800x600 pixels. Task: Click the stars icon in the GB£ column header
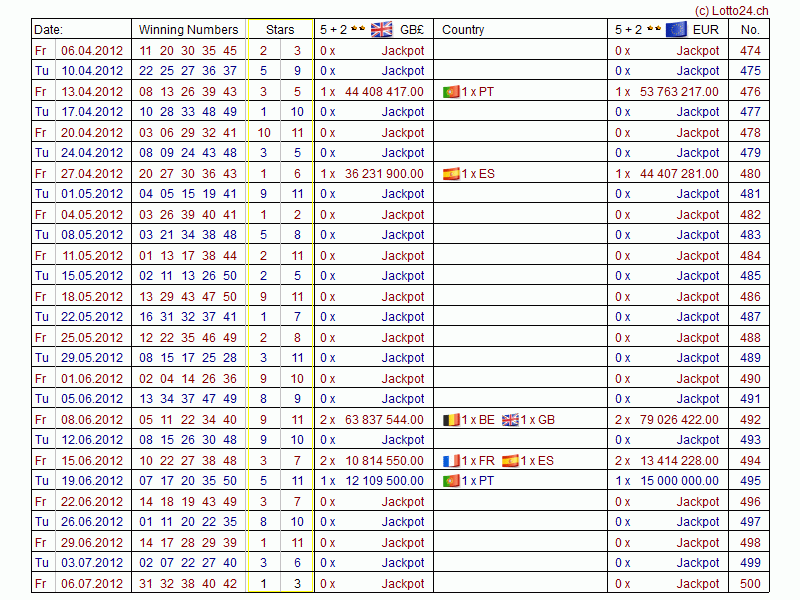pyautogui.click(x=359, y=29)
